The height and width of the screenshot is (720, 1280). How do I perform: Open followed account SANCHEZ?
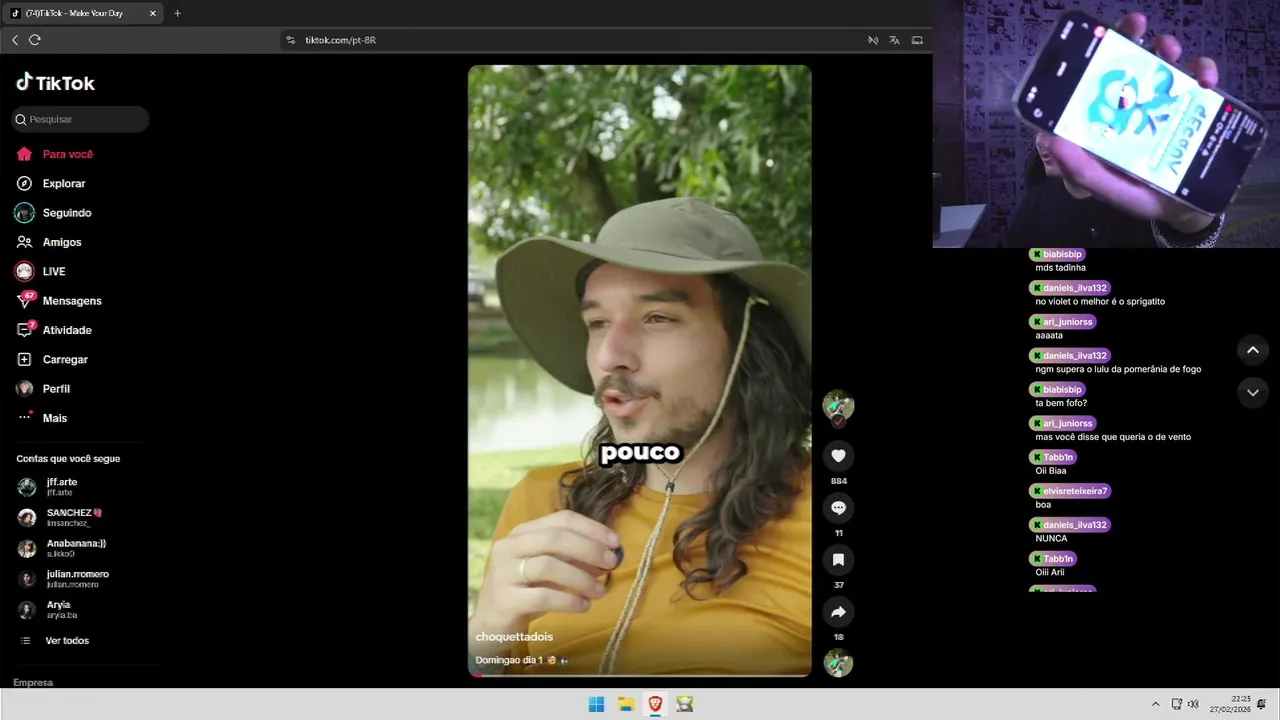tap(60, 517)
